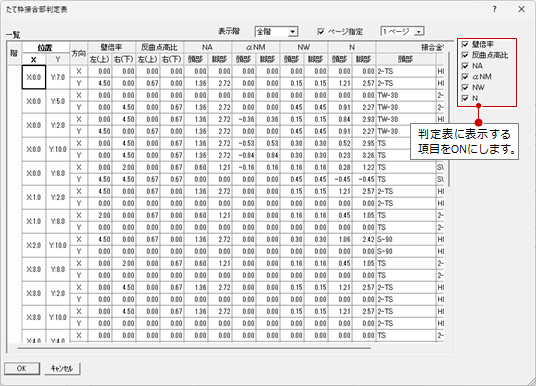Click the 位置 column header

[45, 48]
